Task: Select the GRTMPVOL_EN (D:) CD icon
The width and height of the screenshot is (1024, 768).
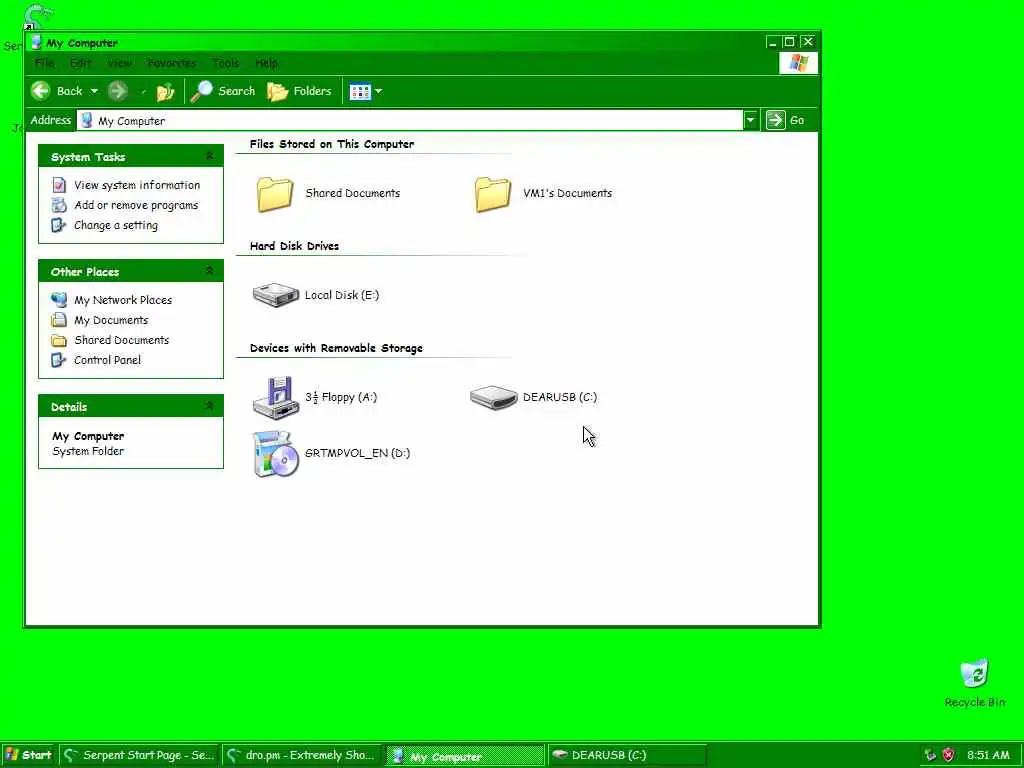Action: 276,454
